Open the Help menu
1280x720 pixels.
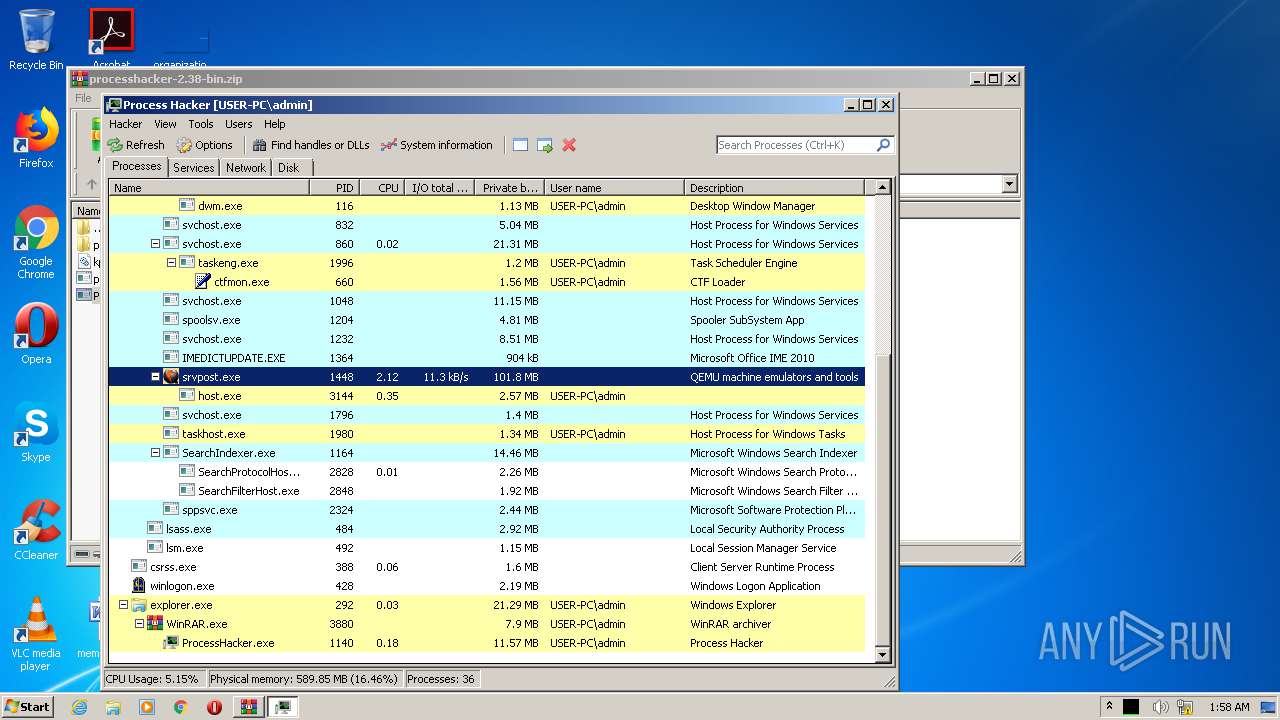coord(275,124)
